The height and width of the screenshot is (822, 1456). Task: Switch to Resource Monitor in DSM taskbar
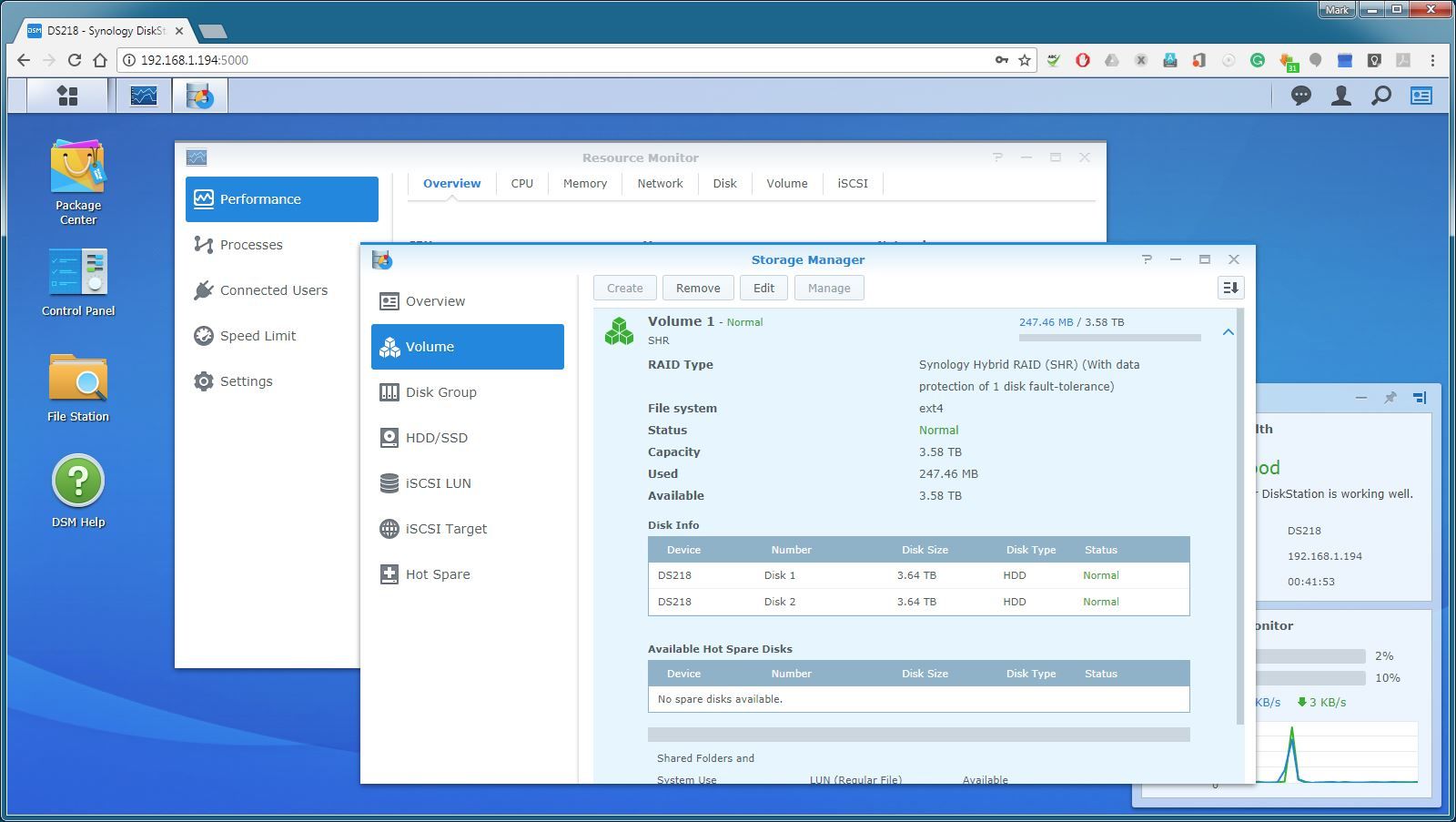coord(144,96)
